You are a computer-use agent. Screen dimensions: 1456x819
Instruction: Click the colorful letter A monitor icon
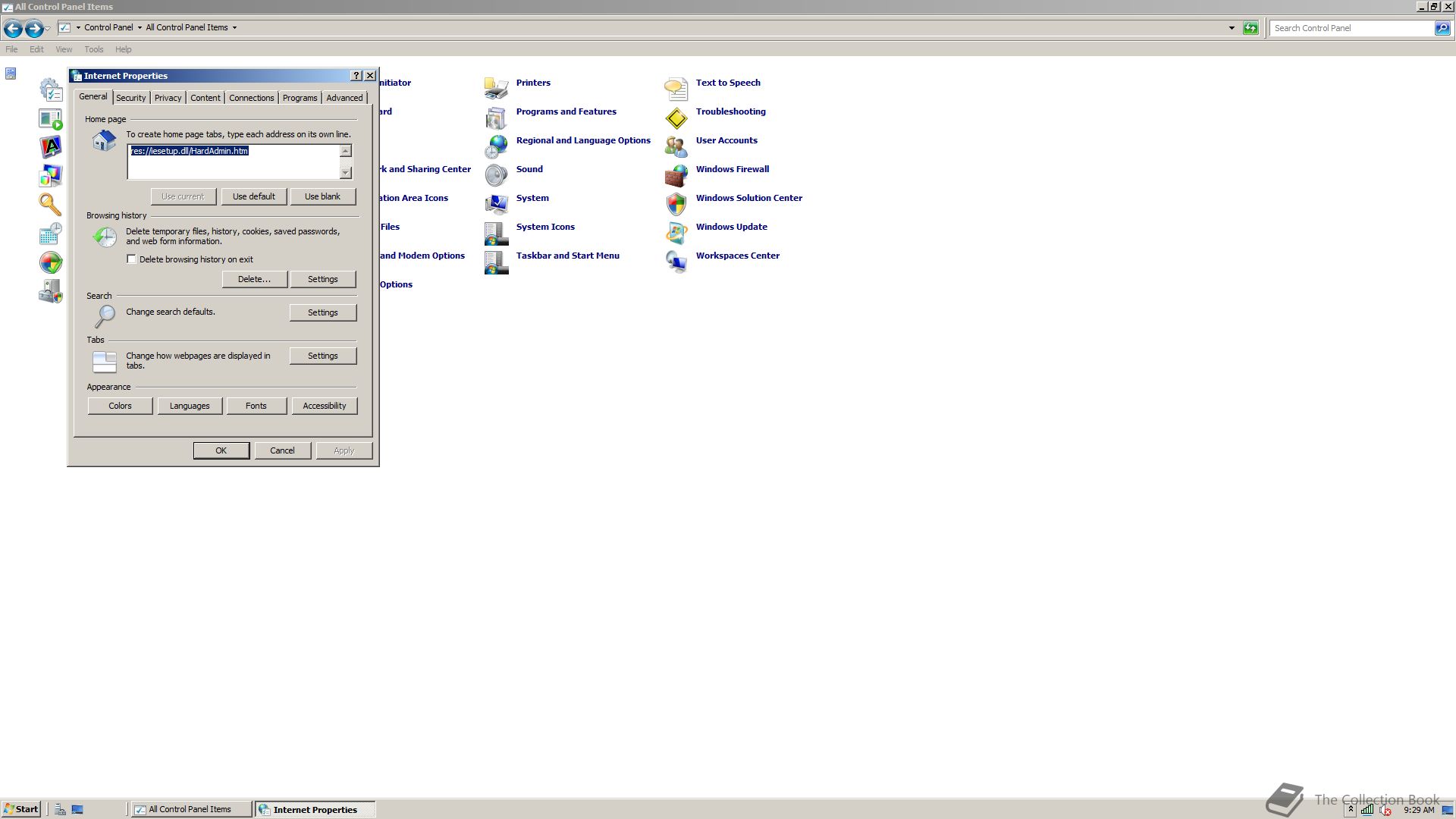click(x=51, y=146)
